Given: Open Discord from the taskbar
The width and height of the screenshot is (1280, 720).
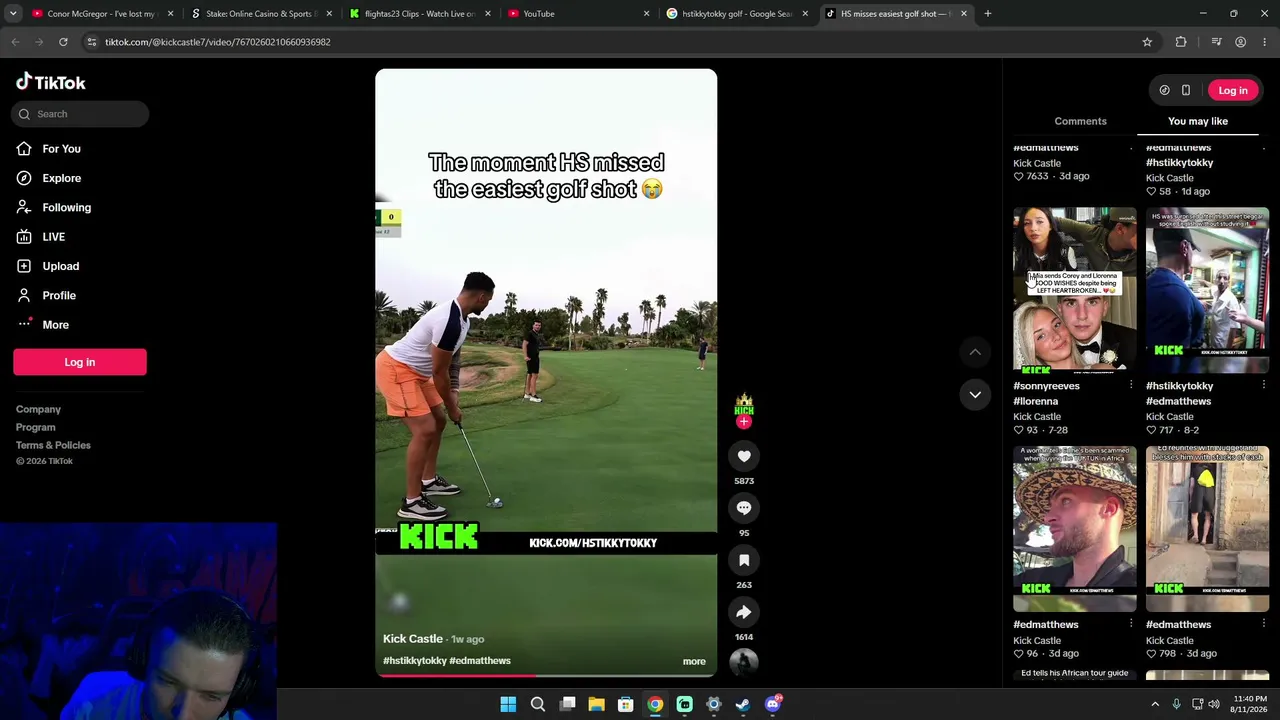Looking at the screenshot, I should click(x=773, y=704).
